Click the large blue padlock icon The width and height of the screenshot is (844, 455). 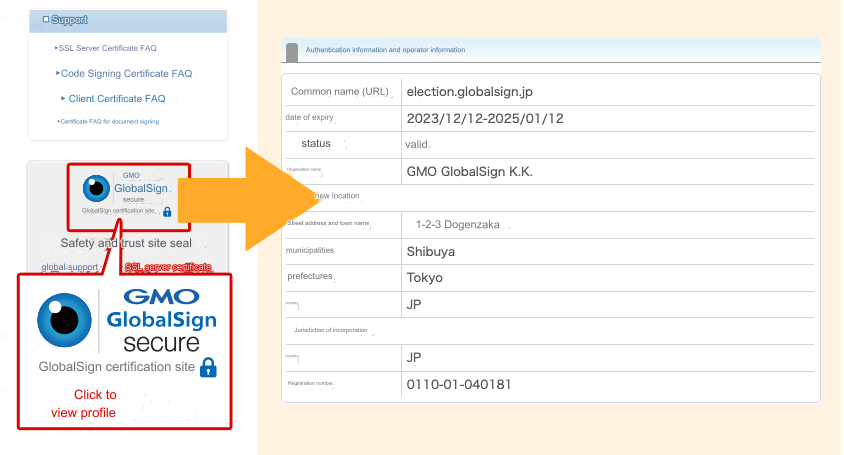208,367
